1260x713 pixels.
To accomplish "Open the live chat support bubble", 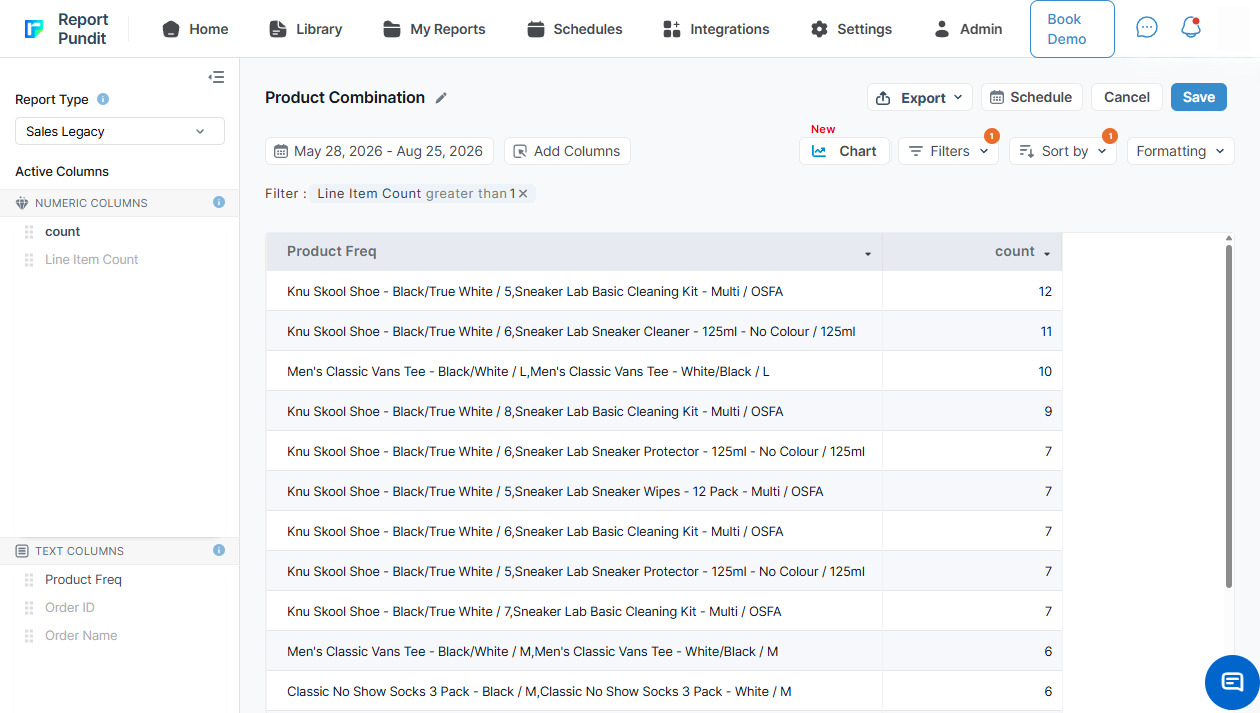I will pyautogui.click(x=1232, y=682).
